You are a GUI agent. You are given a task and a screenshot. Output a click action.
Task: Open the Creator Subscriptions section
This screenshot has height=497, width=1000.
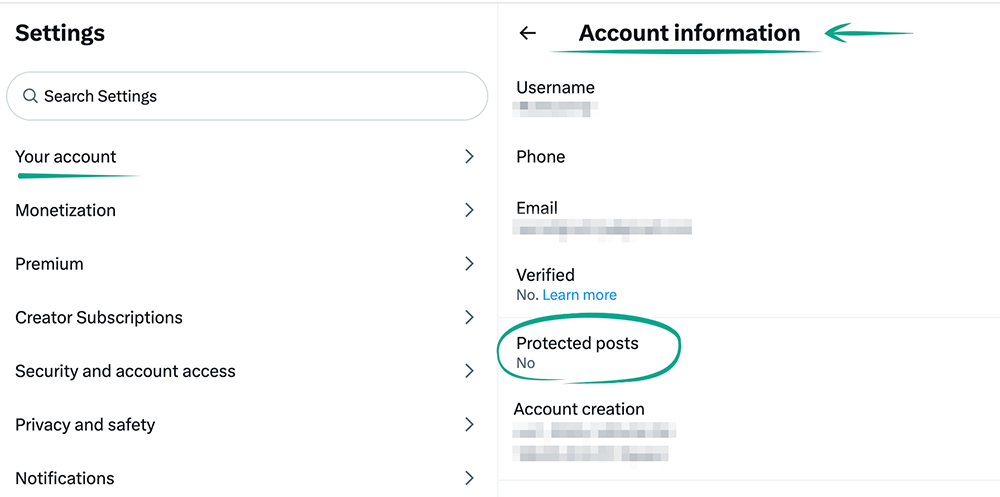tap(99, 317)
